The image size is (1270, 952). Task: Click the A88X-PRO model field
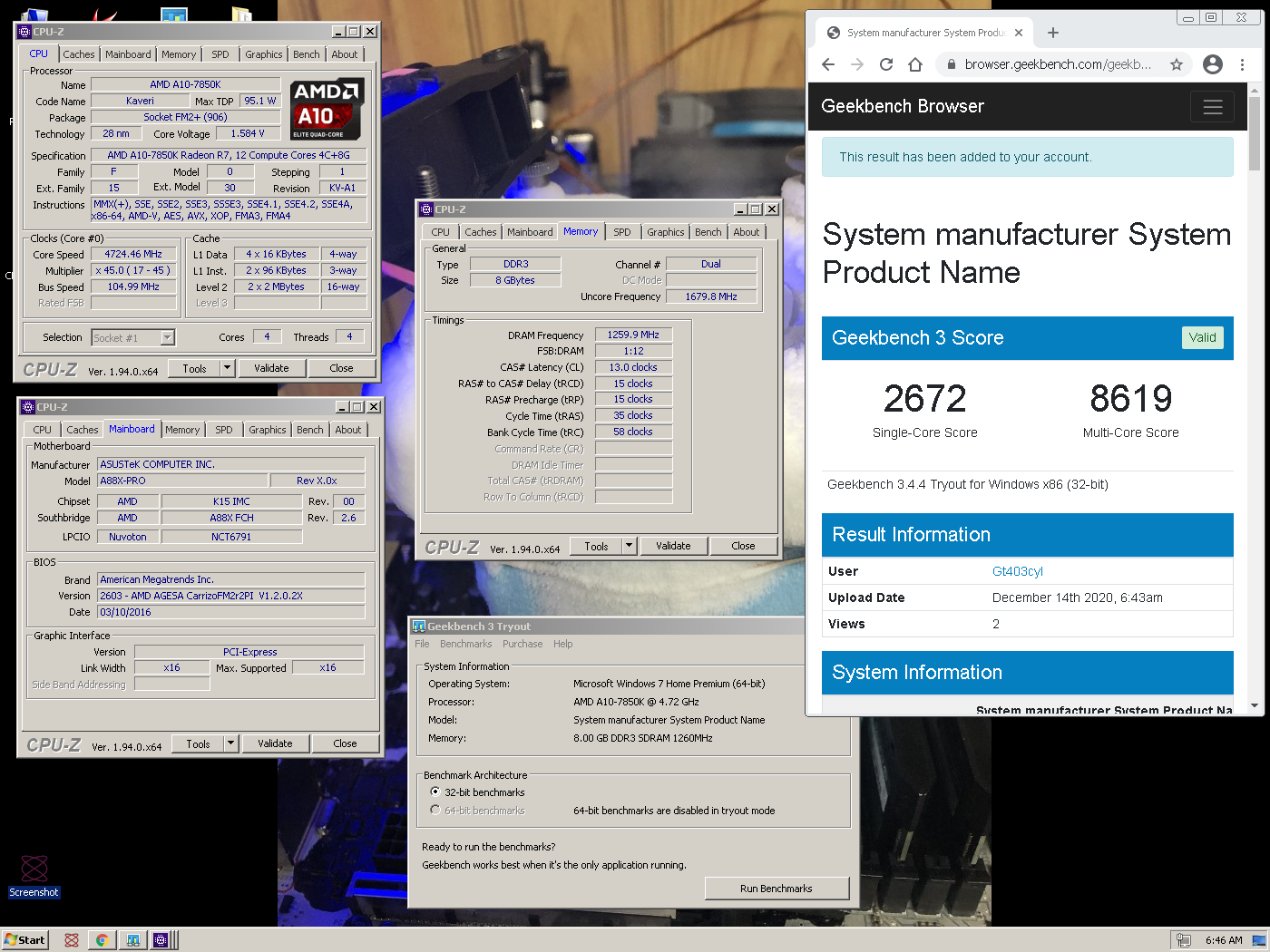(182, 481)
